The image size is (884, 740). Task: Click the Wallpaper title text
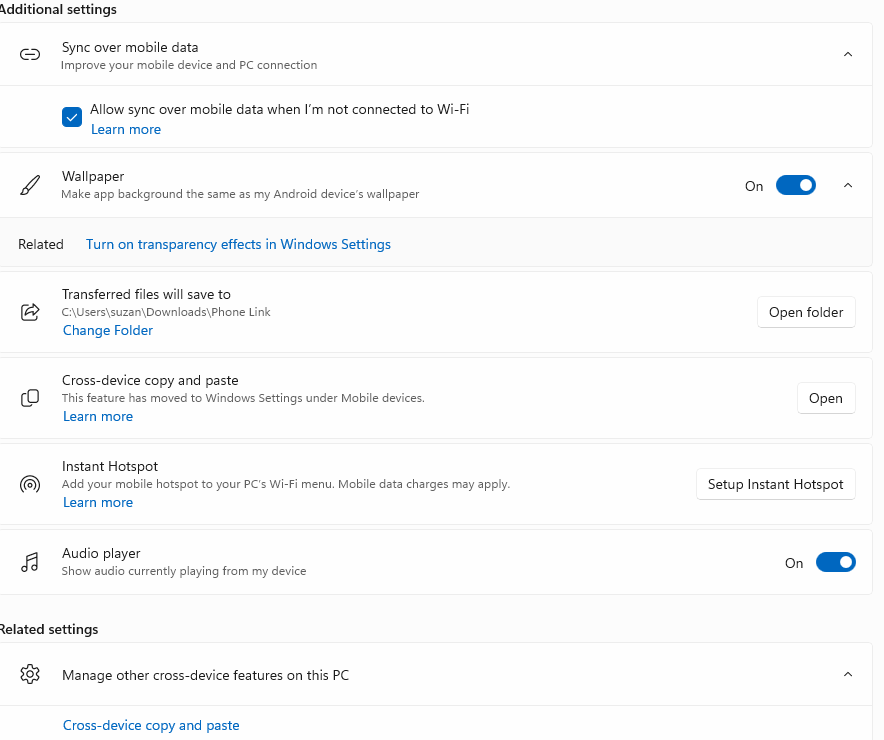[x=93, y=176]
